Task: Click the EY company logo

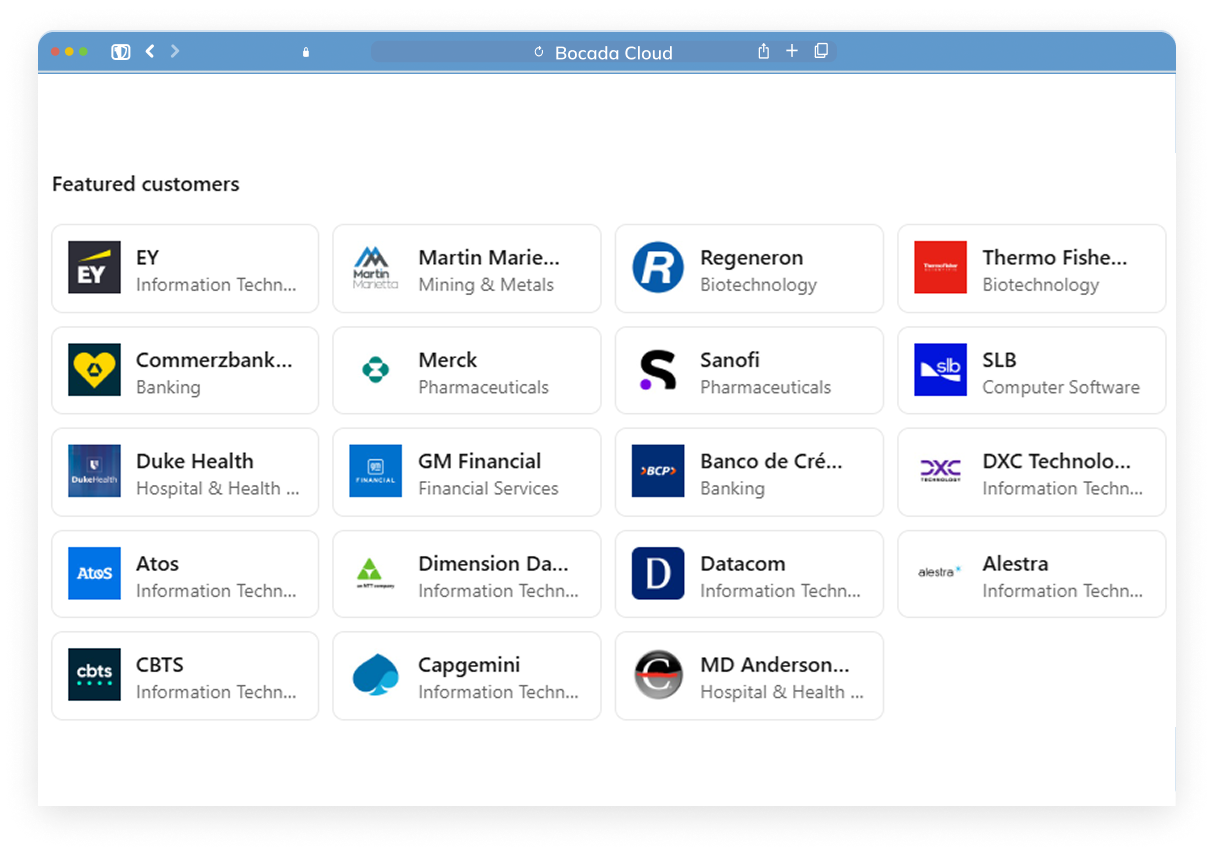Action: [94, 267]
